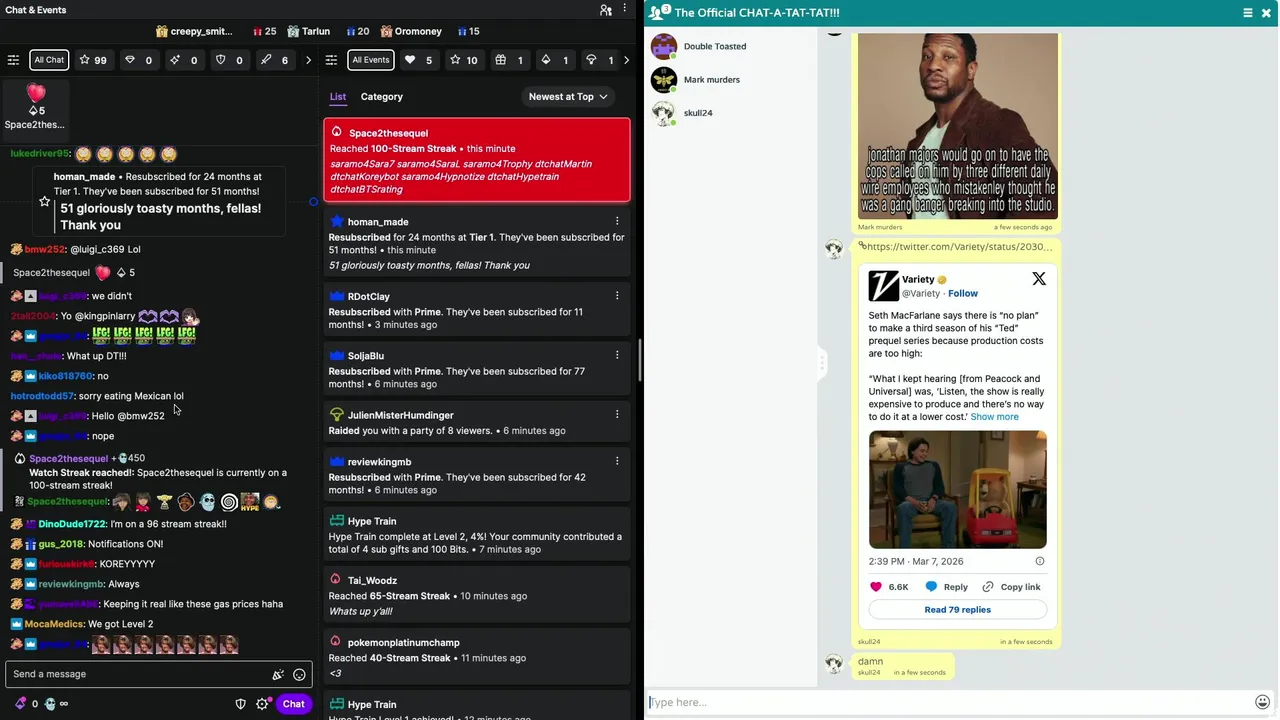Click the info icon beside tweet timestamp
Image resolution: width=1280 pixels, height=720 pixels.
(1039, 562)
